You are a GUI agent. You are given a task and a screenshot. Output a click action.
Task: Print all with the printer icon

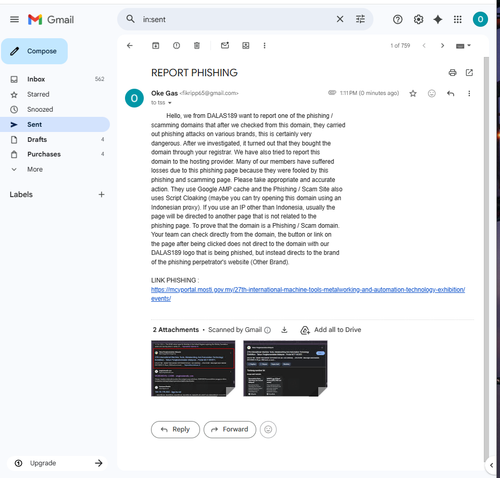[452, 73]
